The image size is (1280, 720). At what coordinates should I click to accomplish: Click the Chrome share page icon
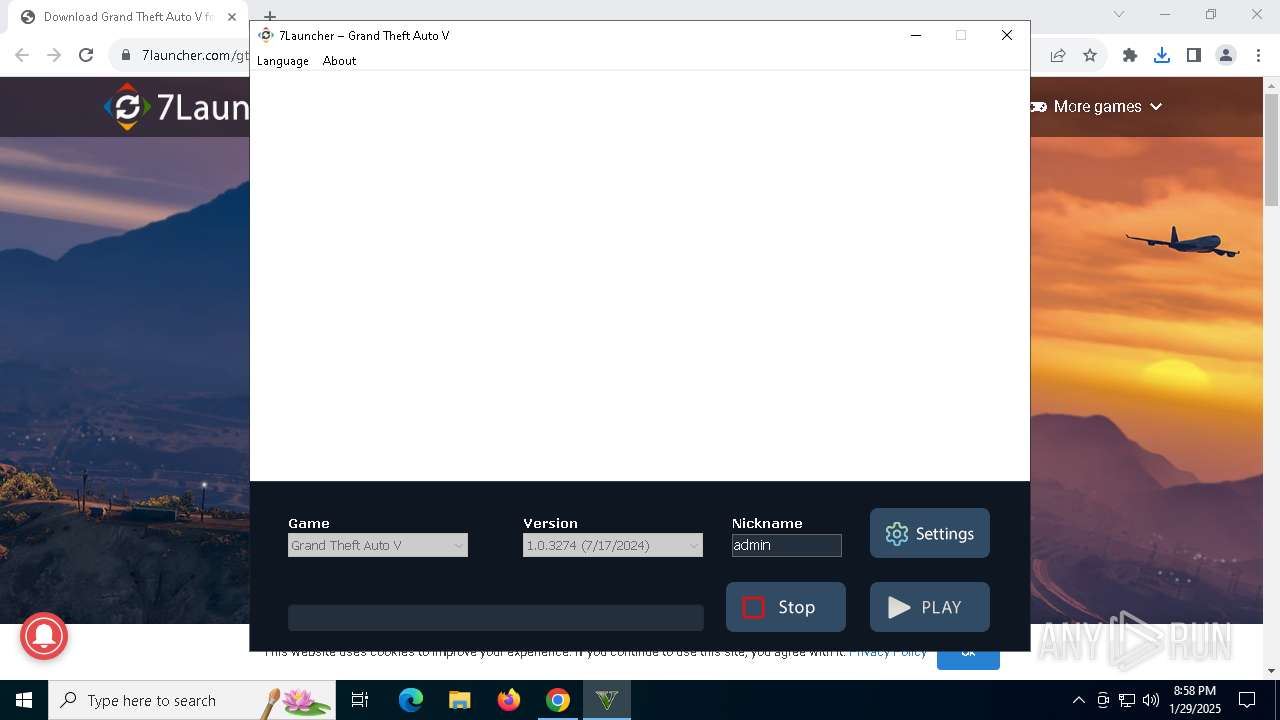click(x=1058, y=55)
